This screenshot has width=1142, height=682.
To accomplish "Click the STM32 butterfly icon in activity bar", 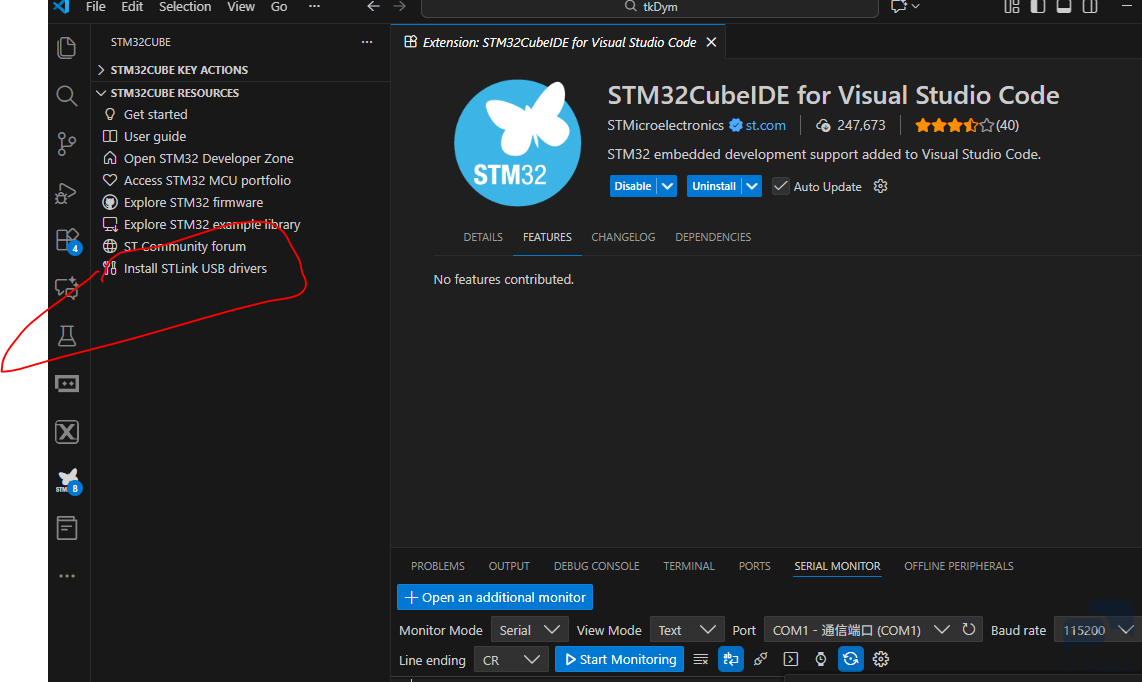I will pos(67,480).
